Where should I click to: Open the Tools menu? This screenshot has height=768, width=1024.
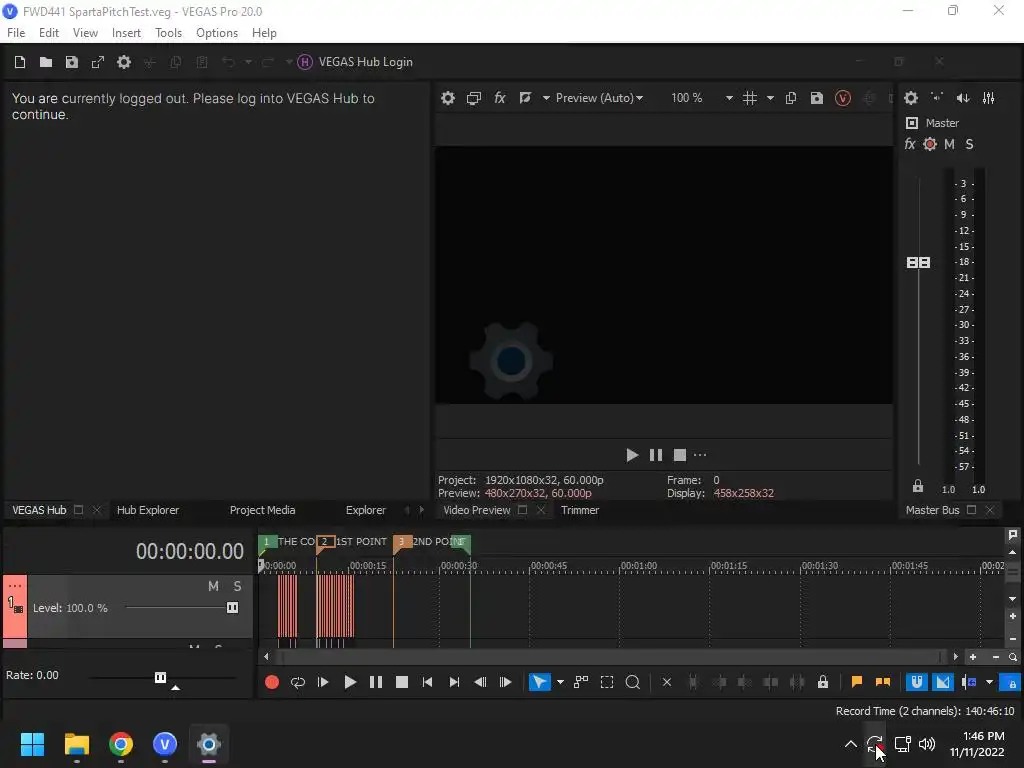click(168, 33)
